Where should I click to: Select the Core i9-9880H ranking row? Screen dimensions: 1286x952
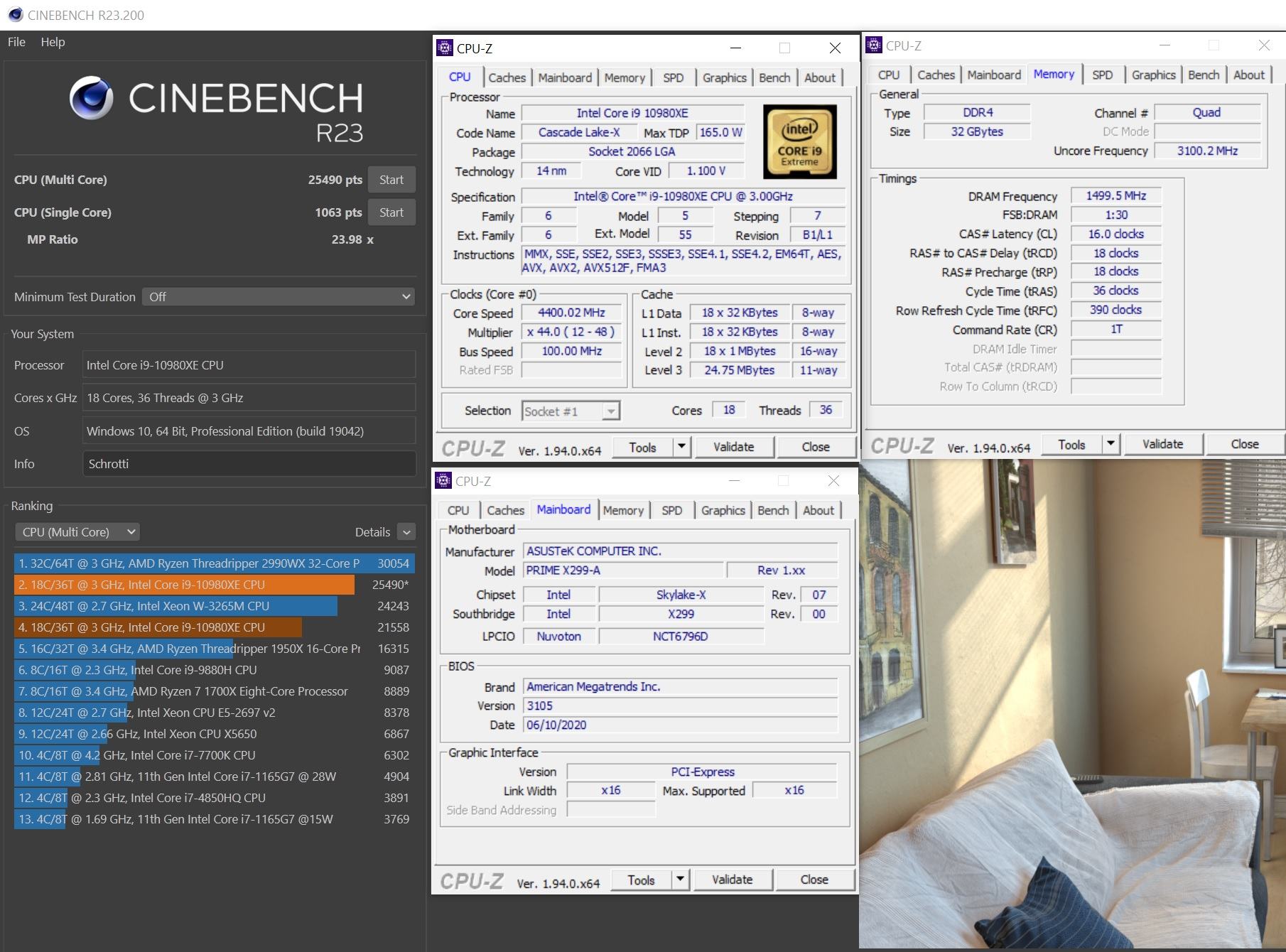[215, 670]
